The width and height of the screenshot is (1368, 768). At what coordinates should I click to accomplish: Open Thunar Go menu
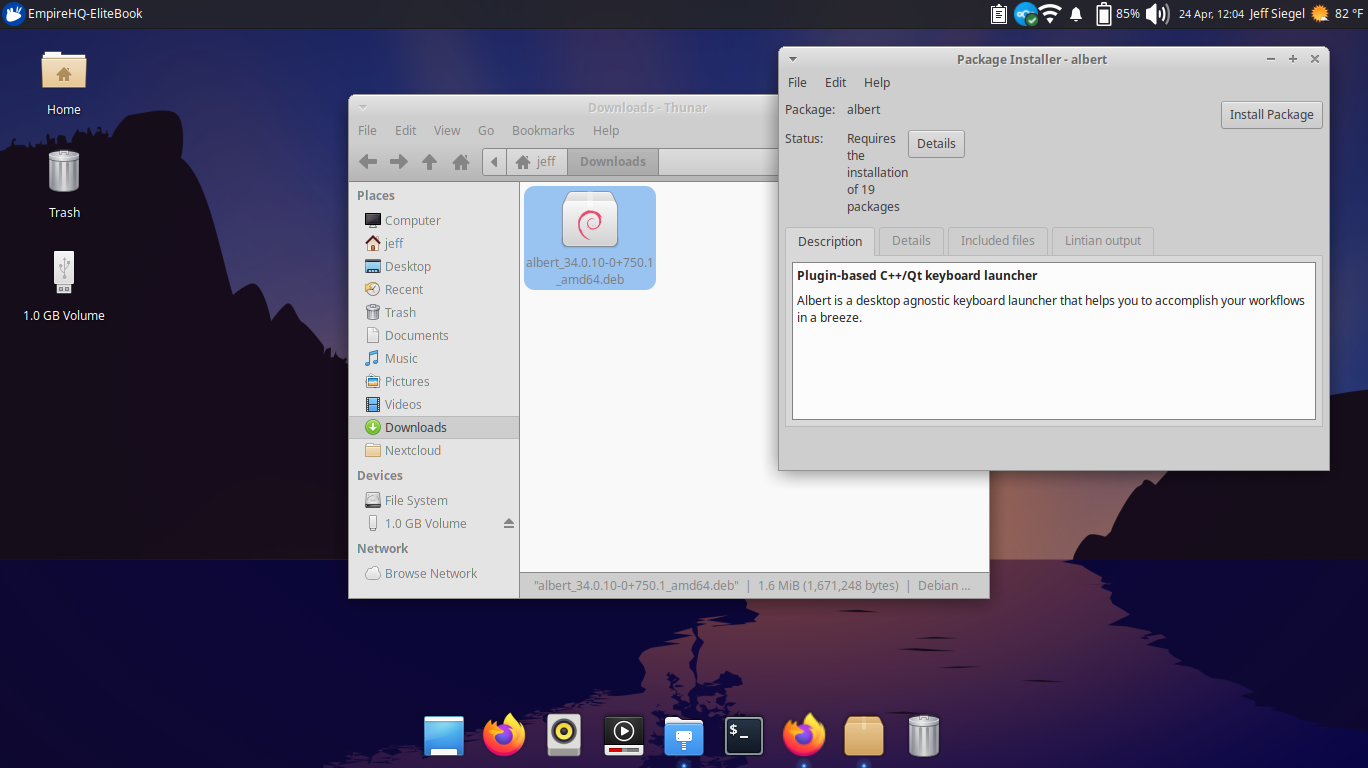tap(486, 130)
